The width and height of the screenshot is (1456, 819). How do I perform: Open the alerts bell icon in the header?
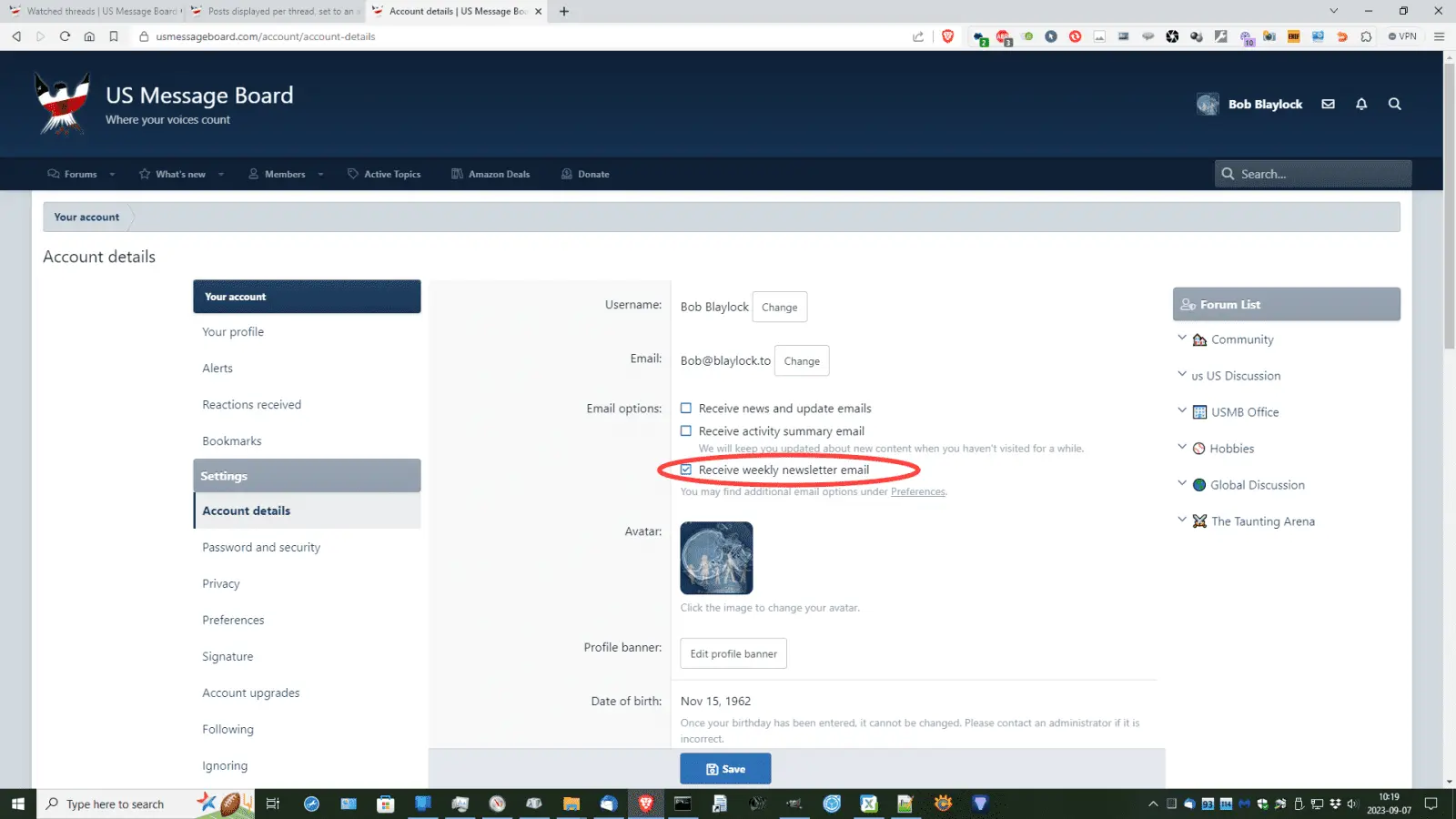click(1361, 104)
